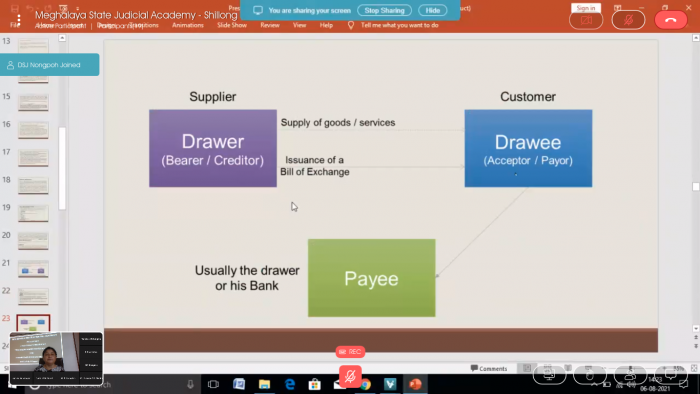
Task: Open Word from the taskbar
Action: (239, 384)
